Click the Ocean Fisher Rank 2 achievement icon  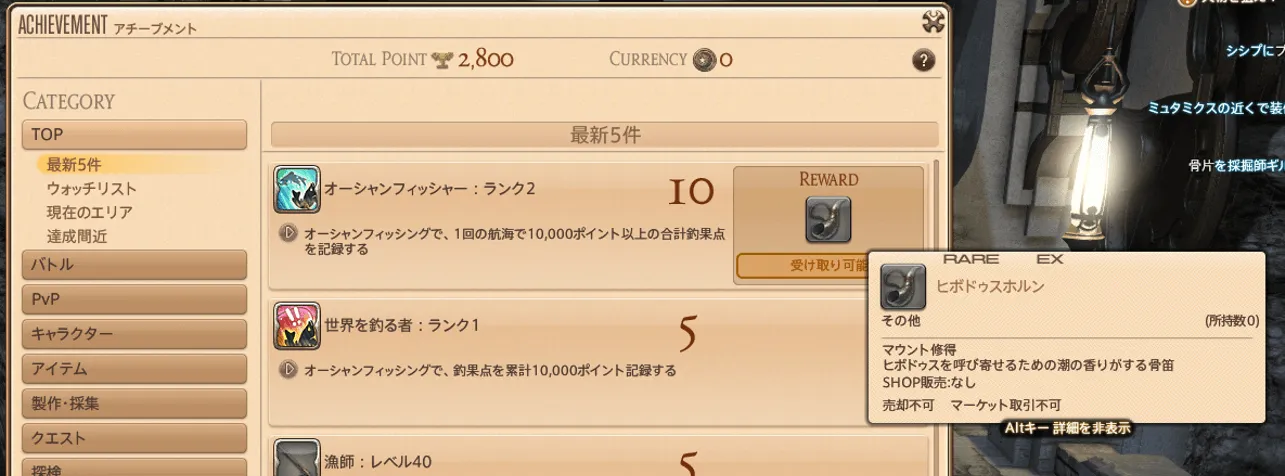(297, 189)
